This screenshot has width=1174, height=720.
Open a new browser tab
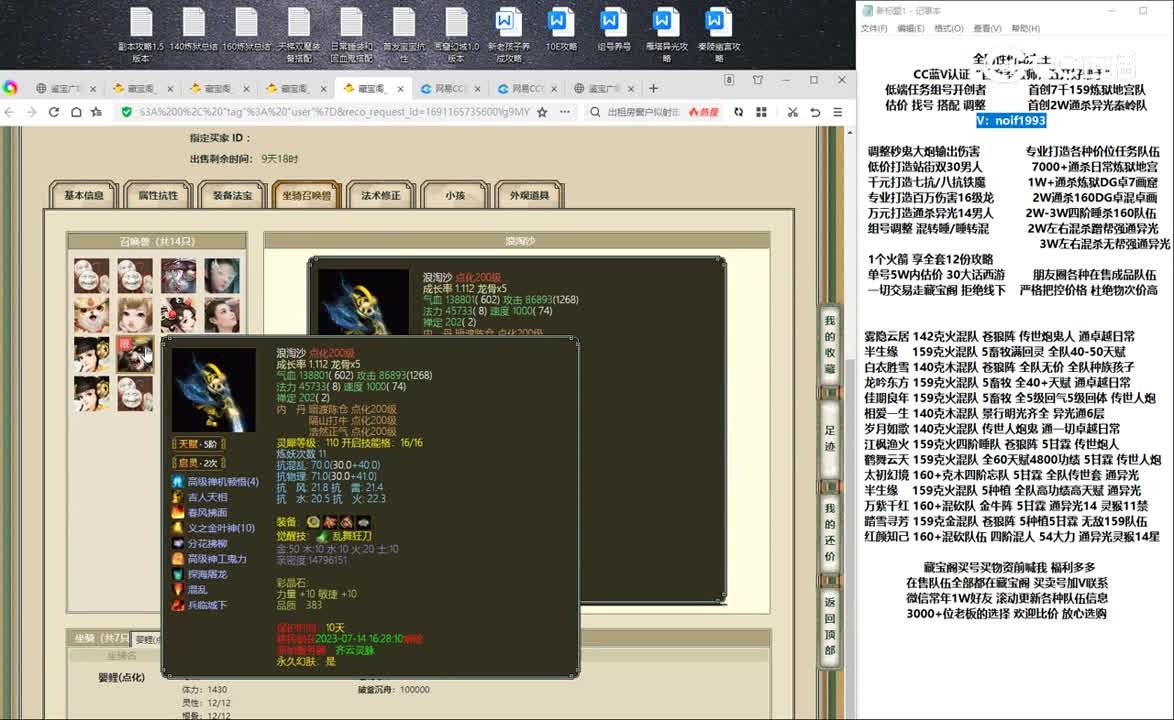(x=654, y=88)
